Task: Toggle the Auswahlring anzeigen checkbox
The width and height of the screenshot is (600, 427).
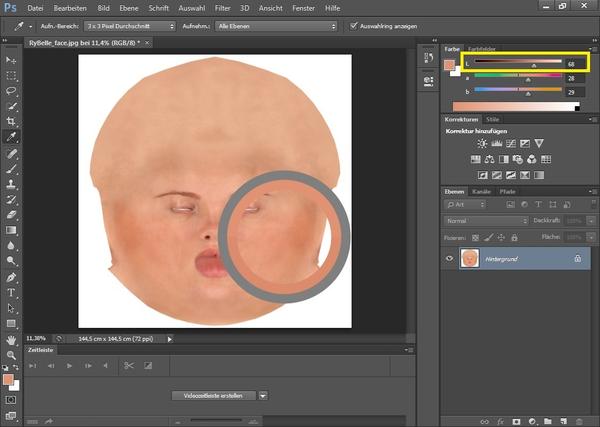Action: pos(353,26)
